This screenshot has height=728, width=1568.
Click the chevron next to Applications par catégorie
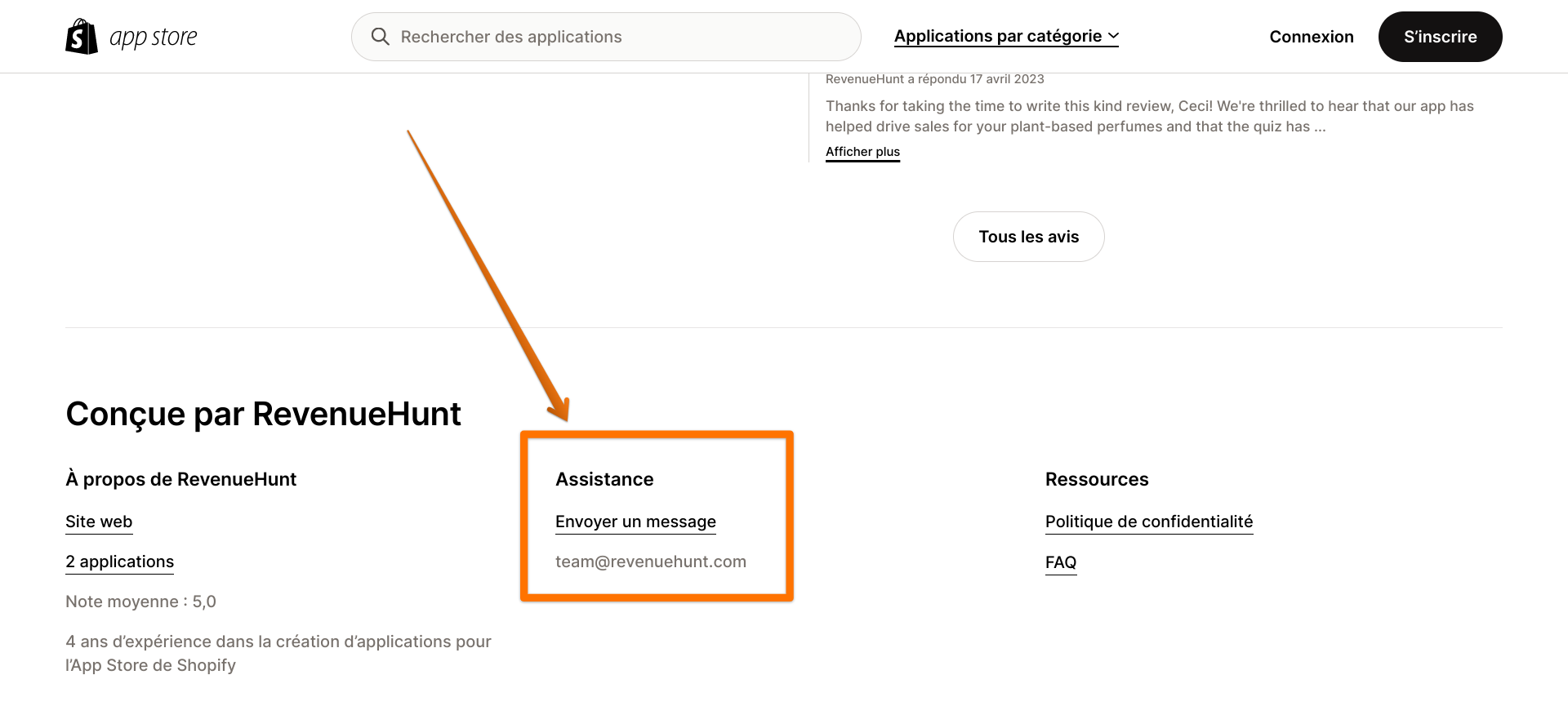pos(1113,36)
